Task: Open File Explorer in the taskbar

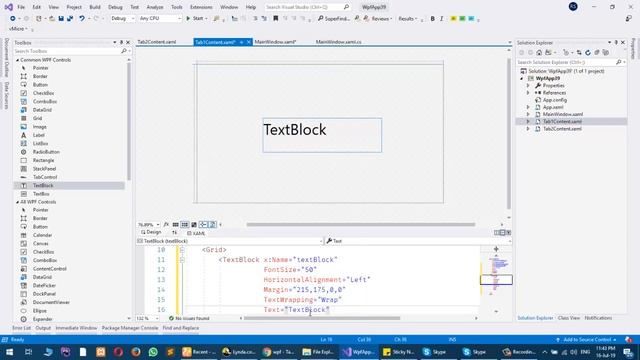Action: point(318,352)
